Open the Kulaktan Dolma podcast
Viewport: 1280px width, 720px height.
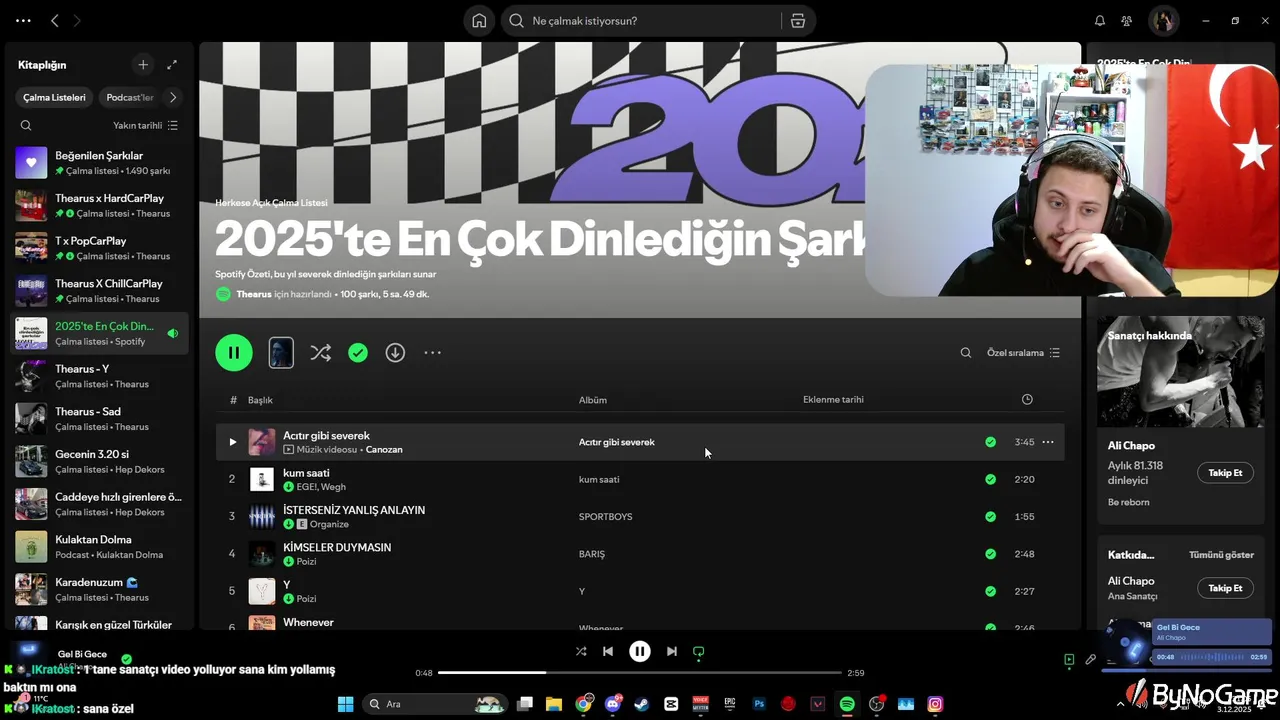click(x=100, y=547)
